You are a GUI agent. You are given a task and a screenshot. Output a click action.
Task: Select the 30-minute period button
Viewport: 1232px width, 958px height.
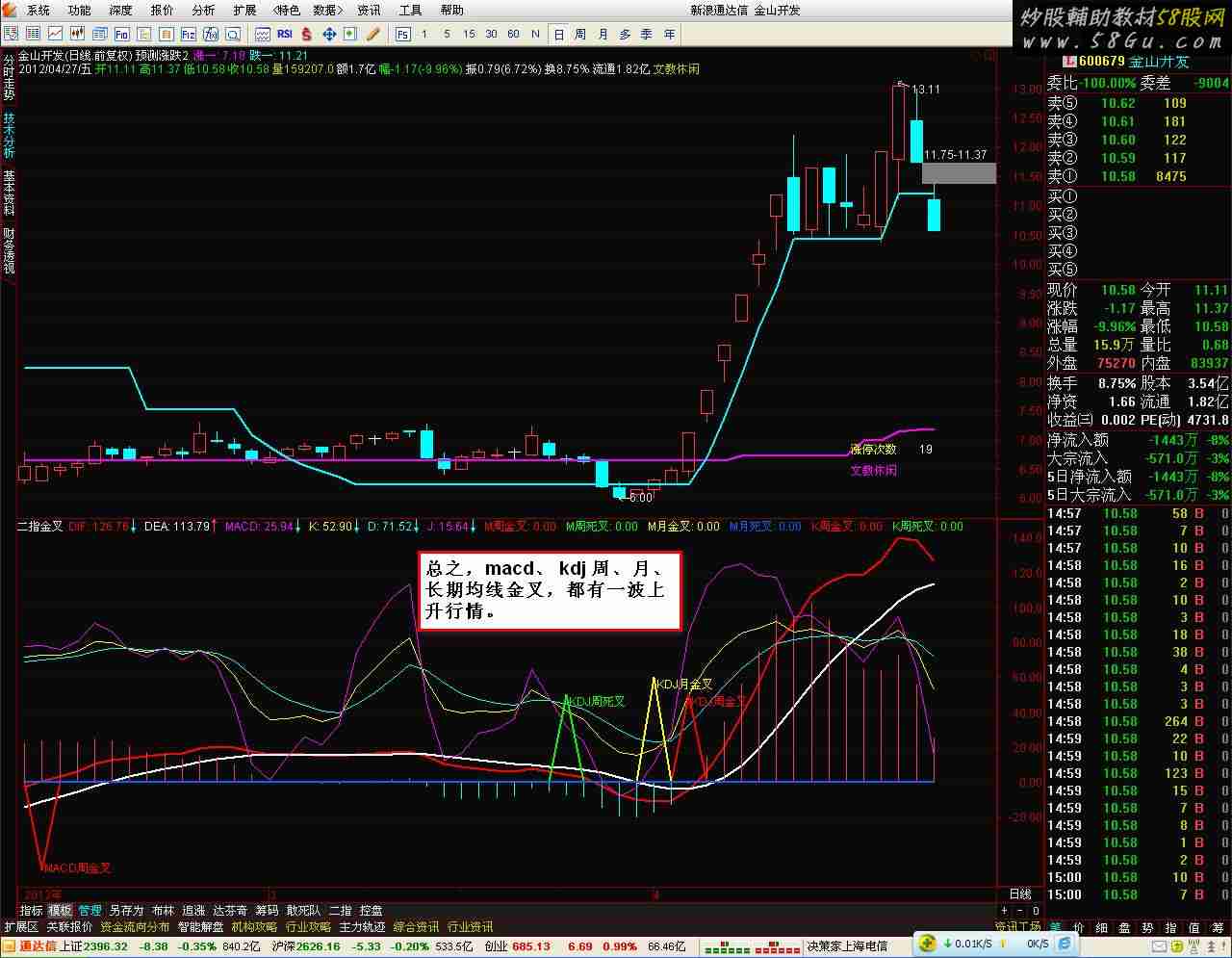tap(491, 34)
